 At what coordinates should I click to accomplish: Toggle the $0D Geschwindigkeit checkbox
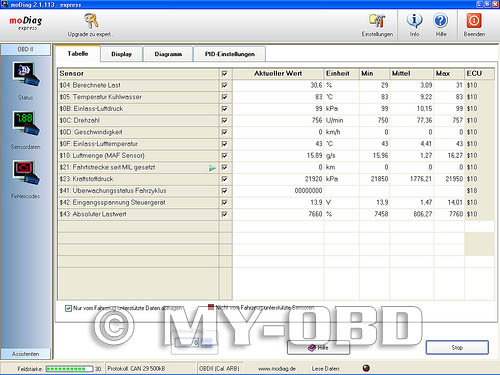[225, 132]
